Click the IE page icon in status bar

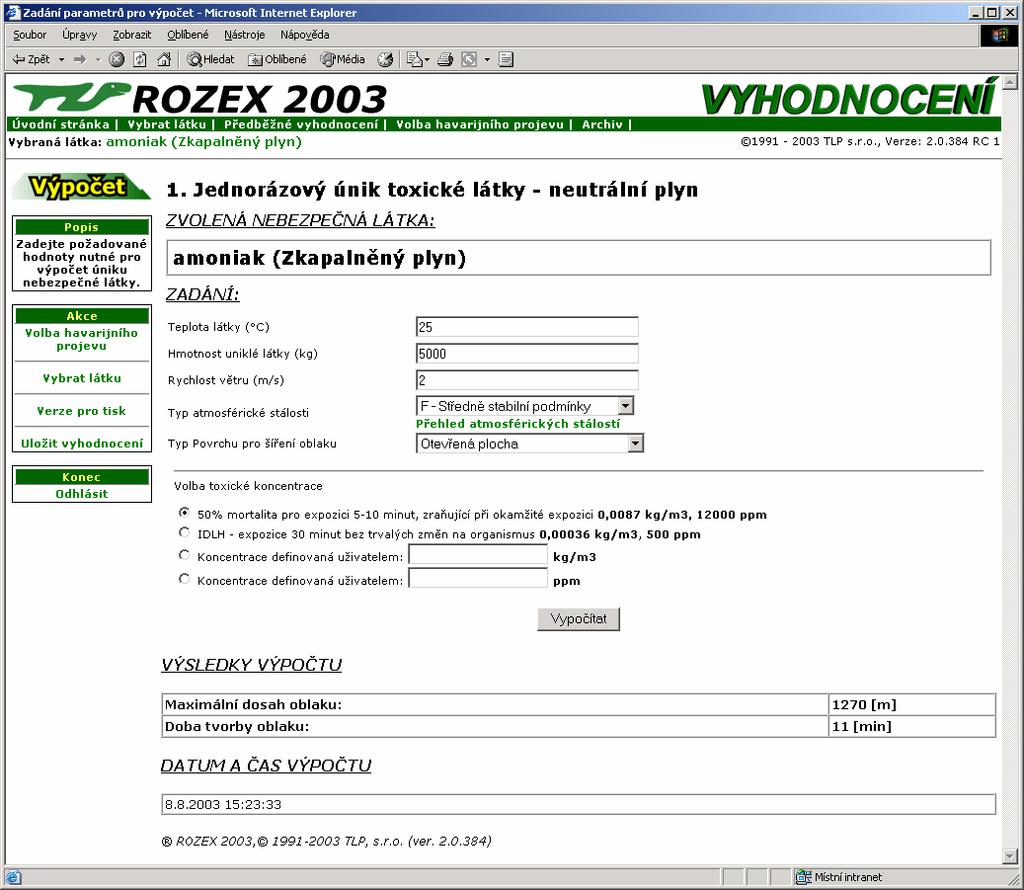(x=13, y=877)
